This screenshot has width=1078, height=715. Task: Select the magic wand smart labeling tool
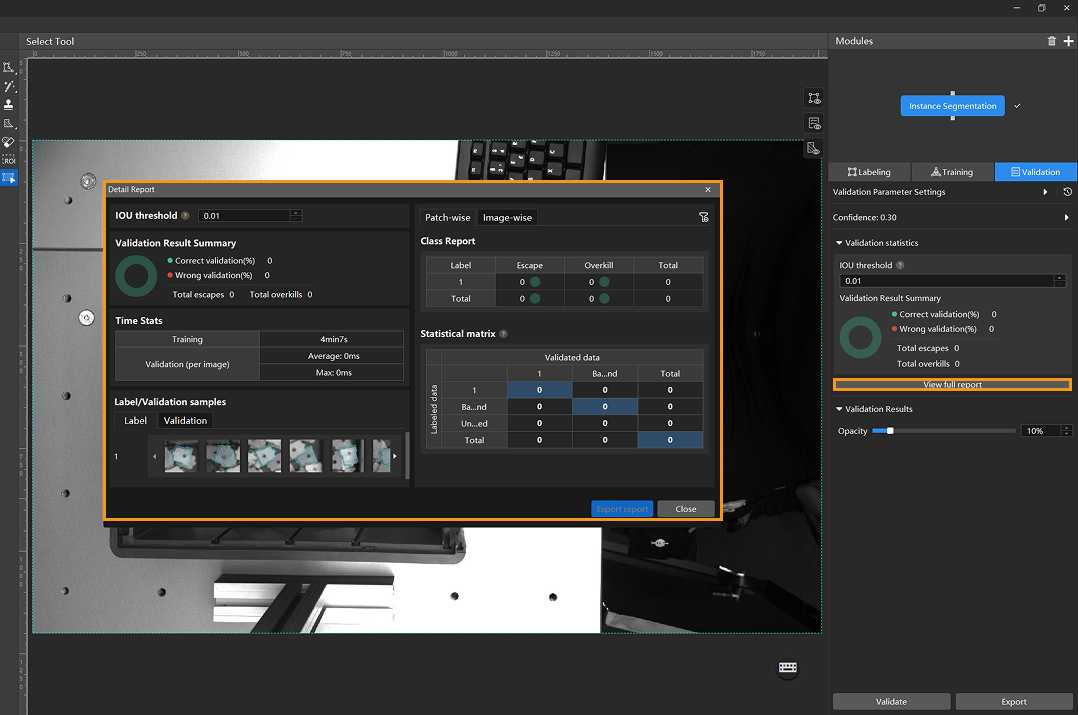[x=8, y=87]
